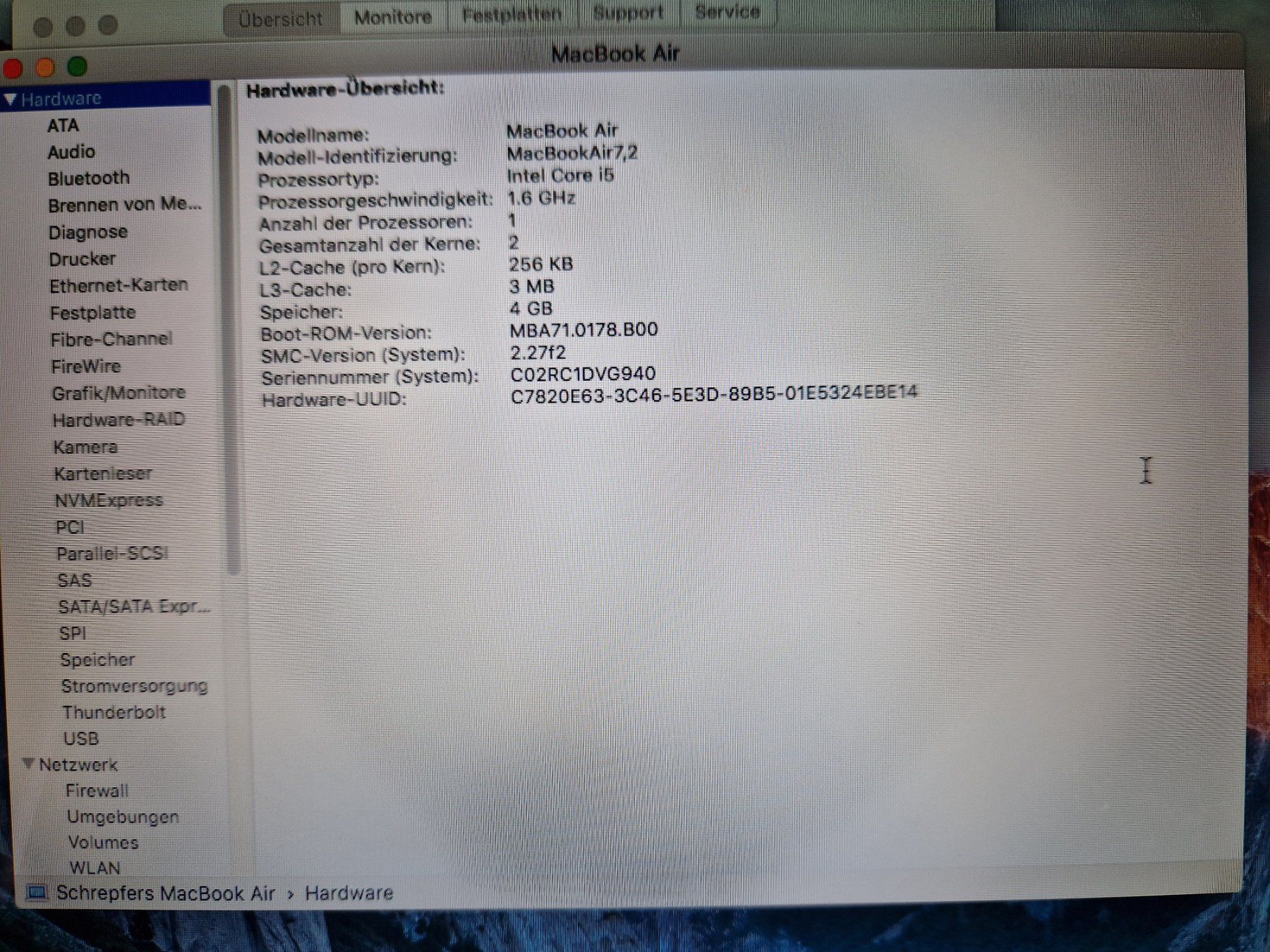Screen dimensions: 1270x952
Task: Select SAS in the sidebar
Action: [x=75, y=580]
